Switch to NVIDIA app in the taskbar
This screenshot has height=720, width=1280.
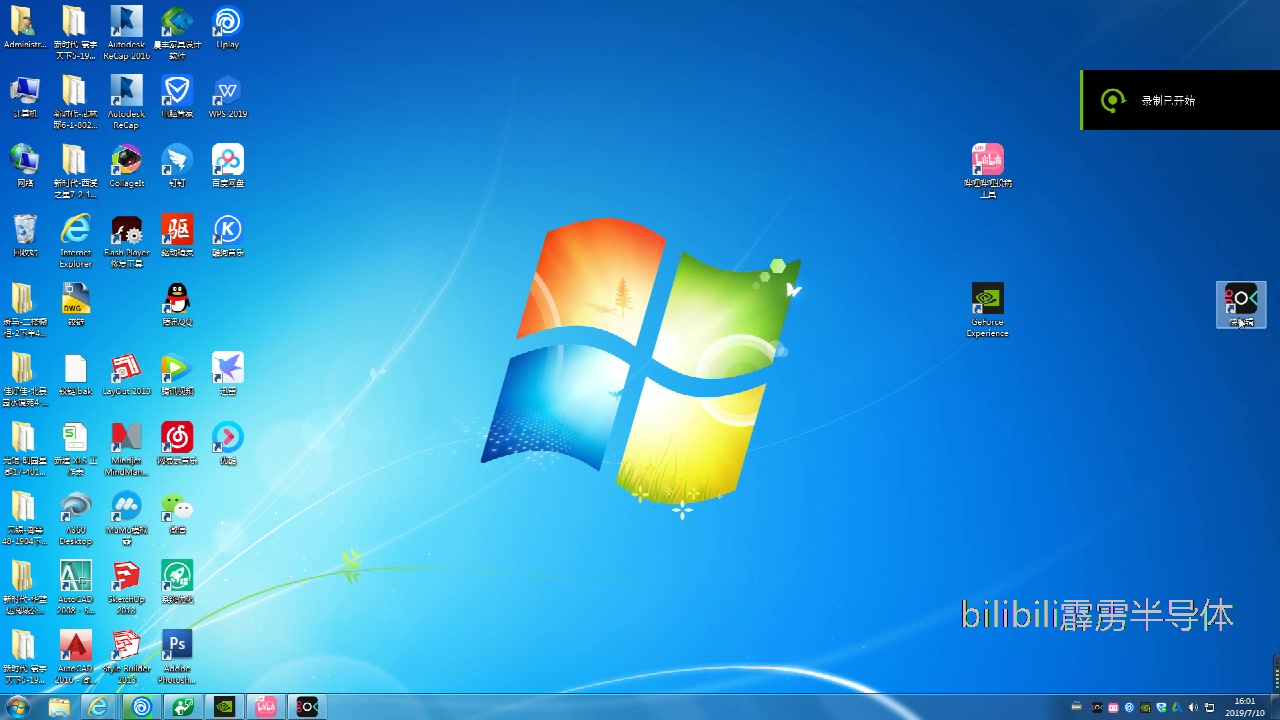(225, 707)
